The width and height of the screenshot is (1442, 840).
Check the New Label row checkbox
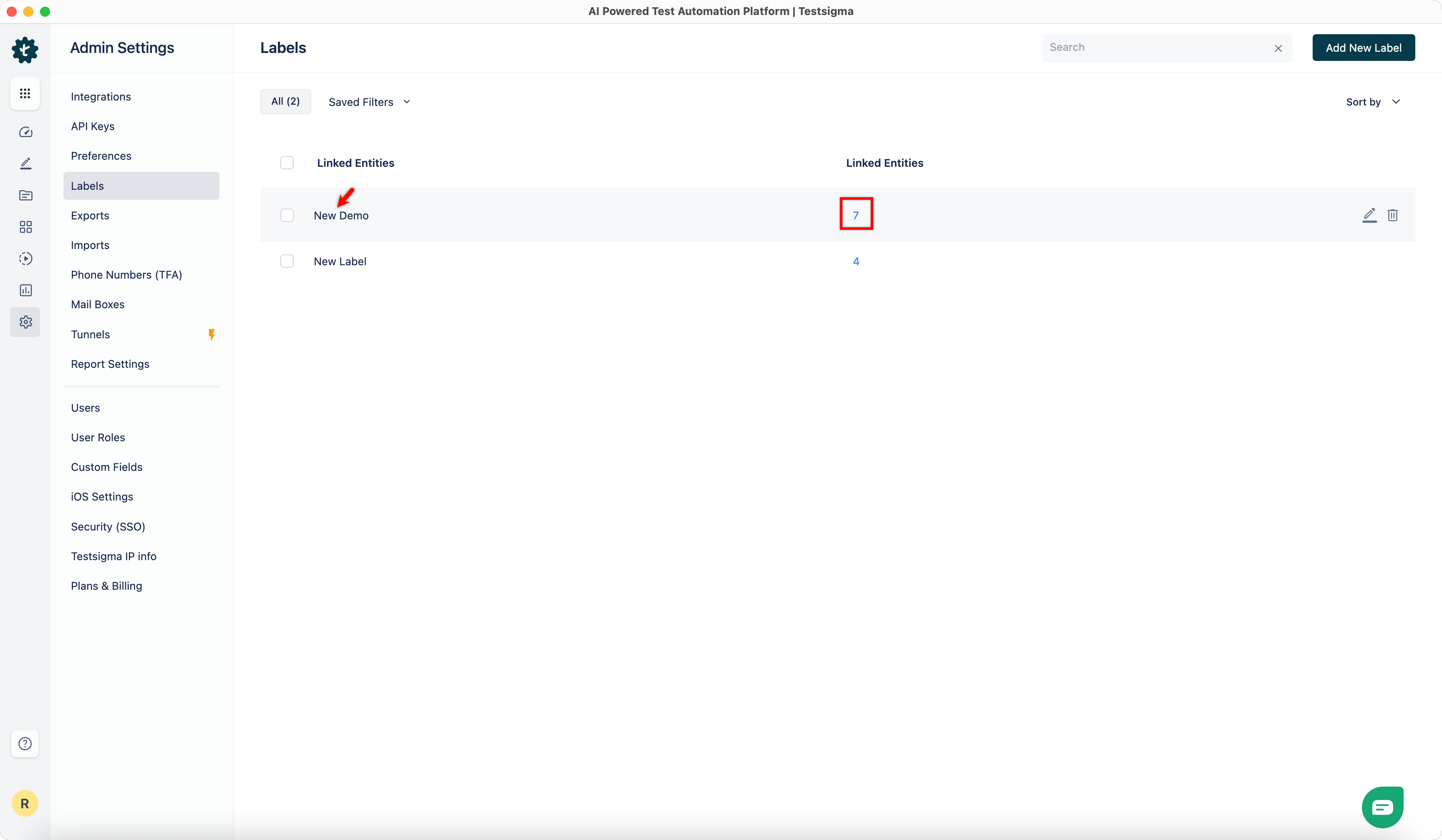point(287,262)
